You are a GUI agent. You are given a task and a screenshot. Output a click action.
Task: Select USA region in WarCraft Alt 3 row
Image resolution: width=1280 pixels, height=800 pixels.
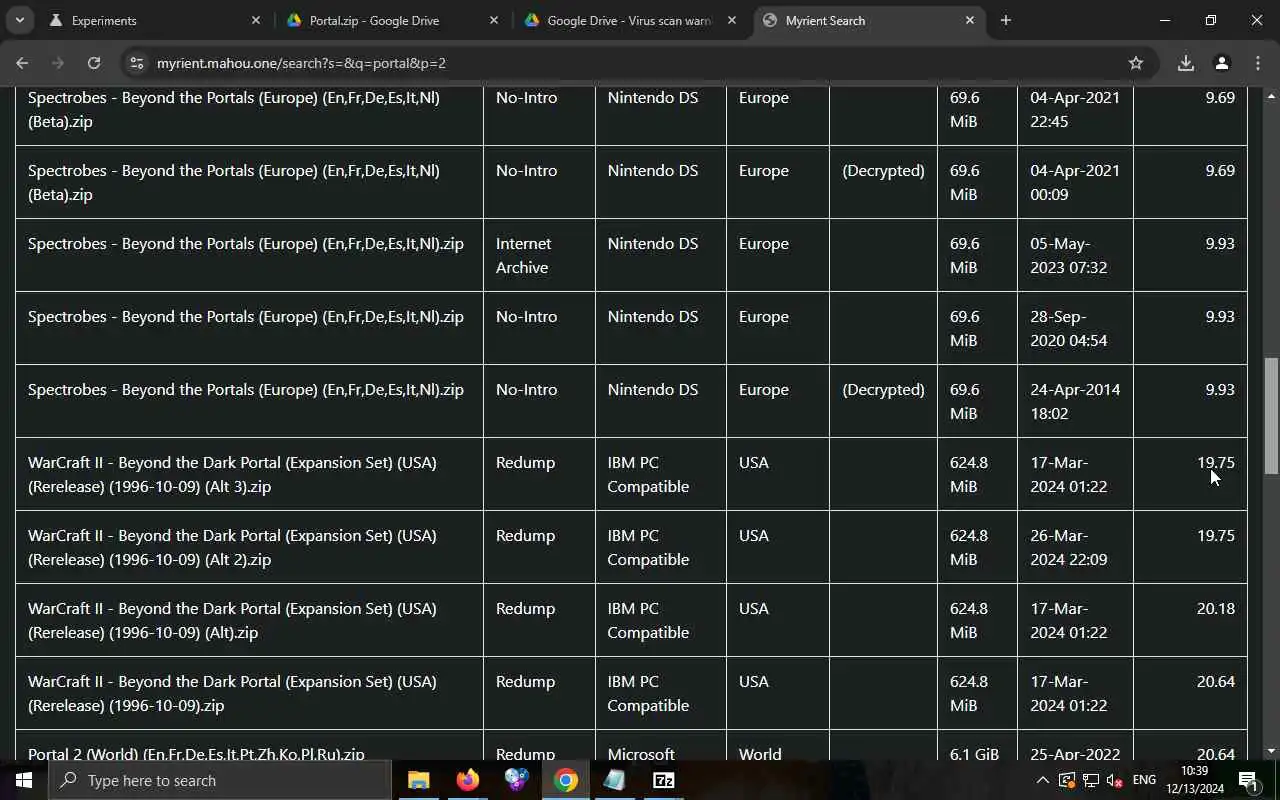click(753, 462)
